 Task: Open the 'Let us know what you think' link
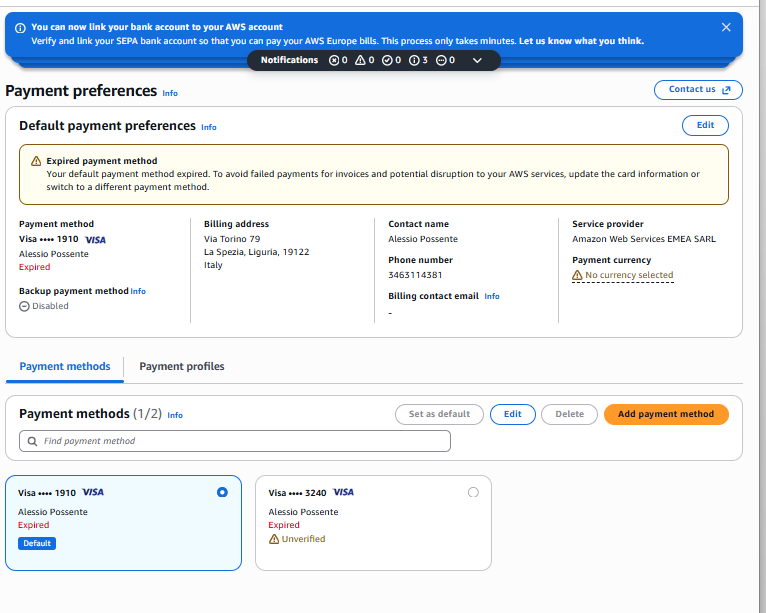click(581, 41)
